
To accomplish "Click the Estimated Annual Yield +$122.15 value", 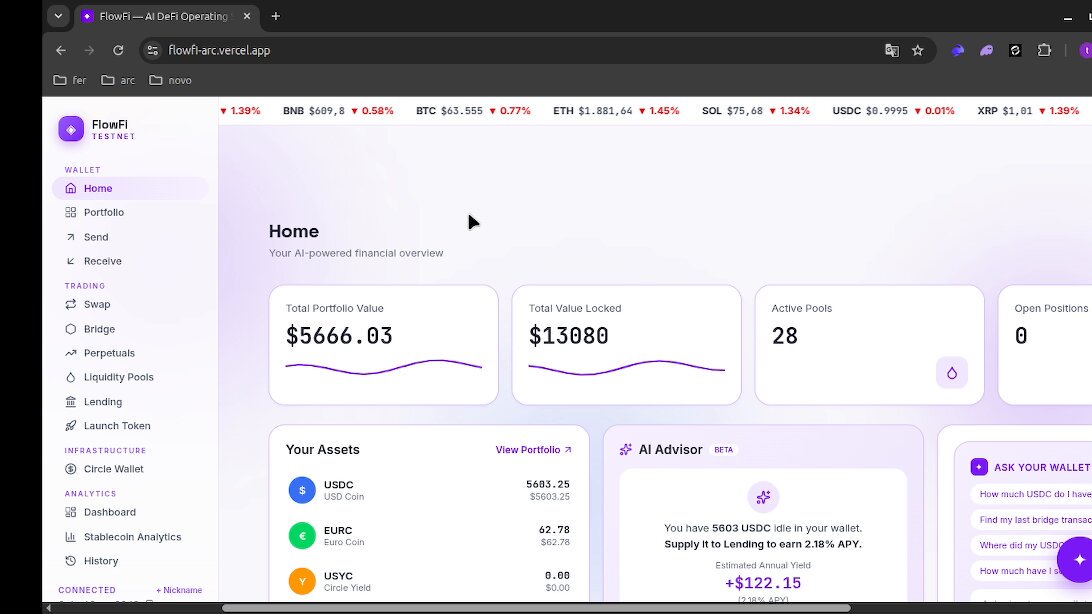I will (x=763, y=583).
